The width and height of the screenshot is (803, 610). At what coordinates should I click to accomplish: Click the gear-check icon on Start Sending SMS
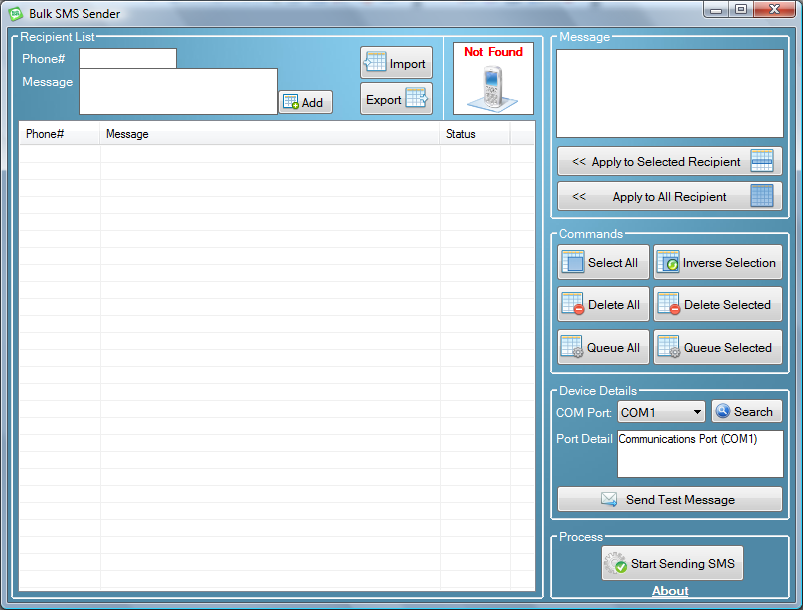(615, 563)
